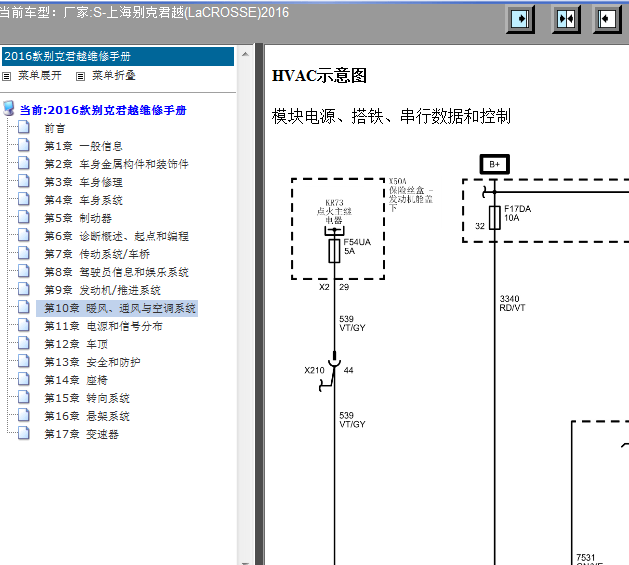Click the F54UA 5A fuse label

tap(357, 246)
